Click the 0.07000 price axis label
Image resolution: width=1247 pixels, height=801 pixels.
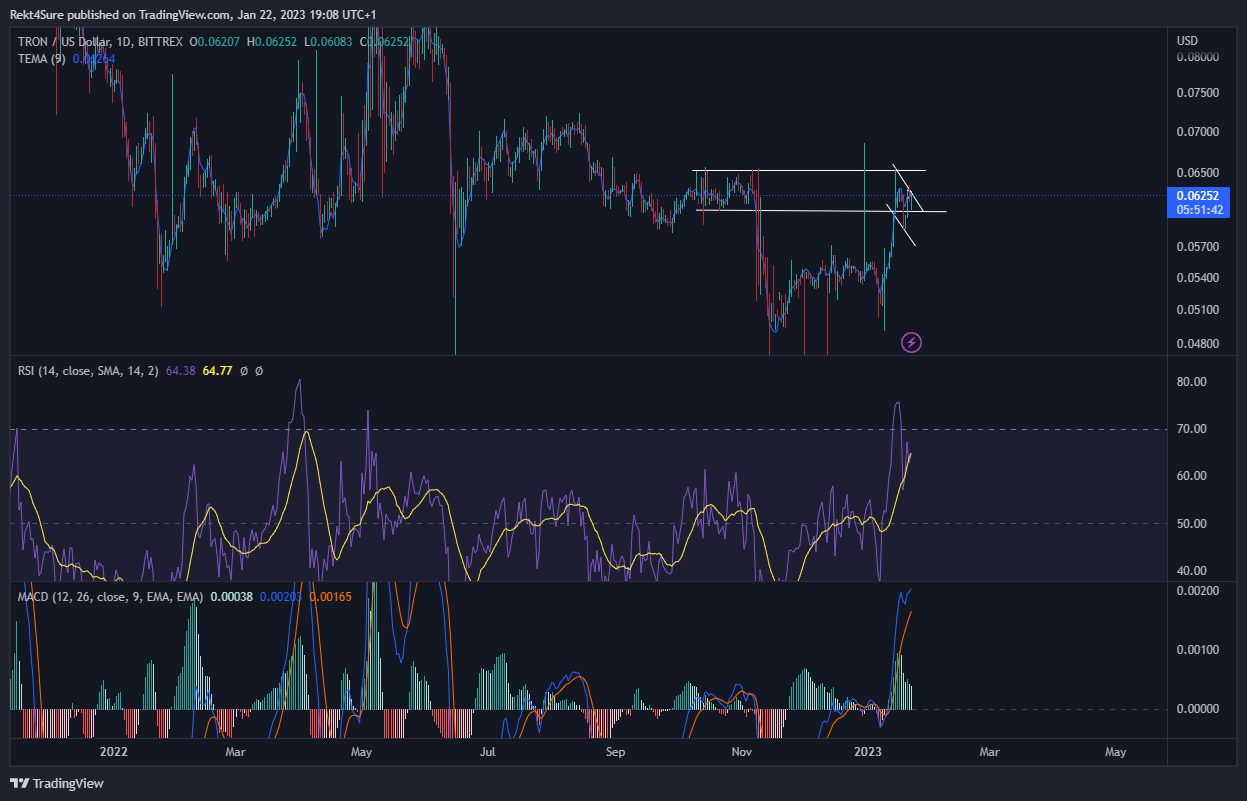(1198, 132)
